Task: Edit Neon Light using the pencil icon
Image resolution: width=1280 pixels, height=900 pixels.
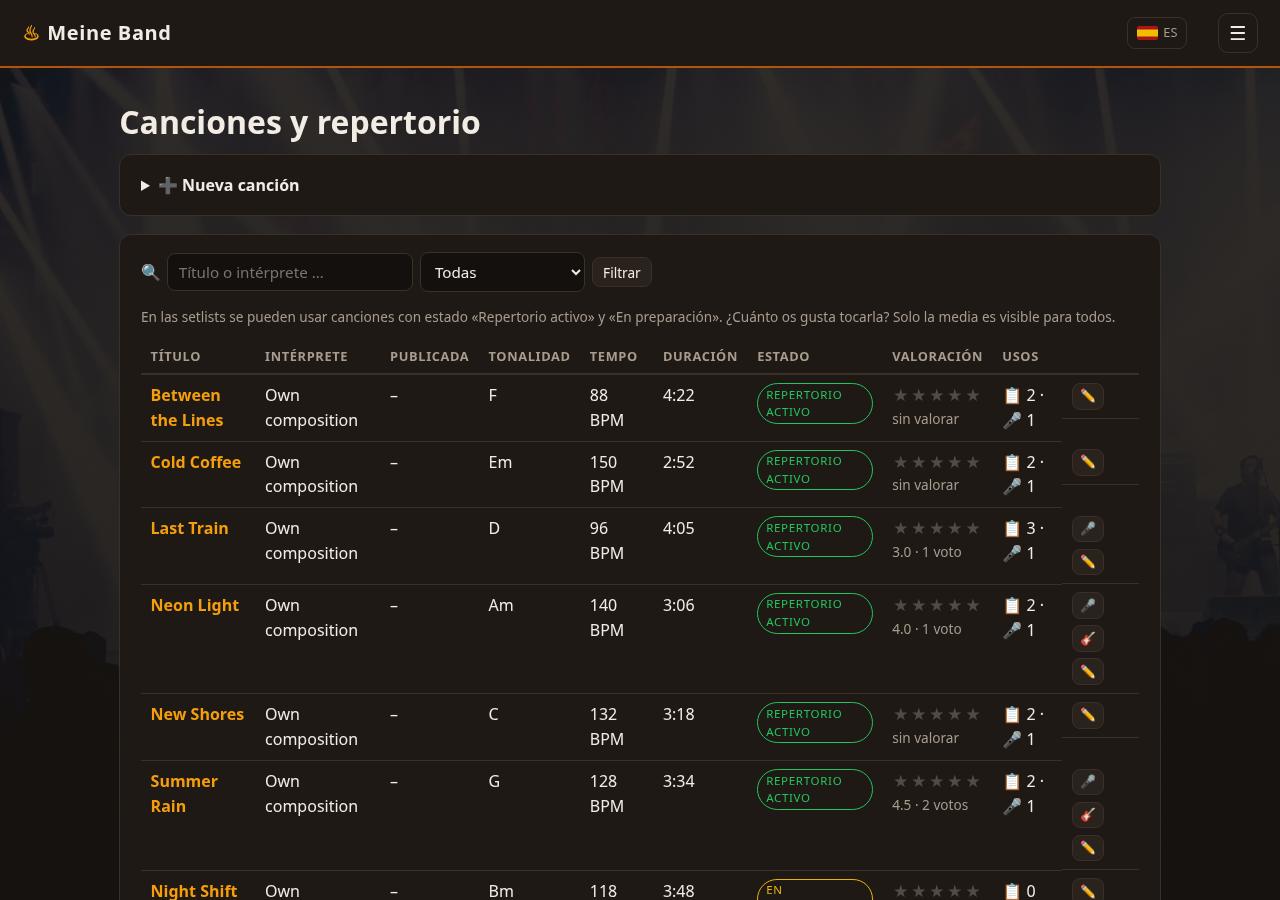Action: tap(1087, 672)
